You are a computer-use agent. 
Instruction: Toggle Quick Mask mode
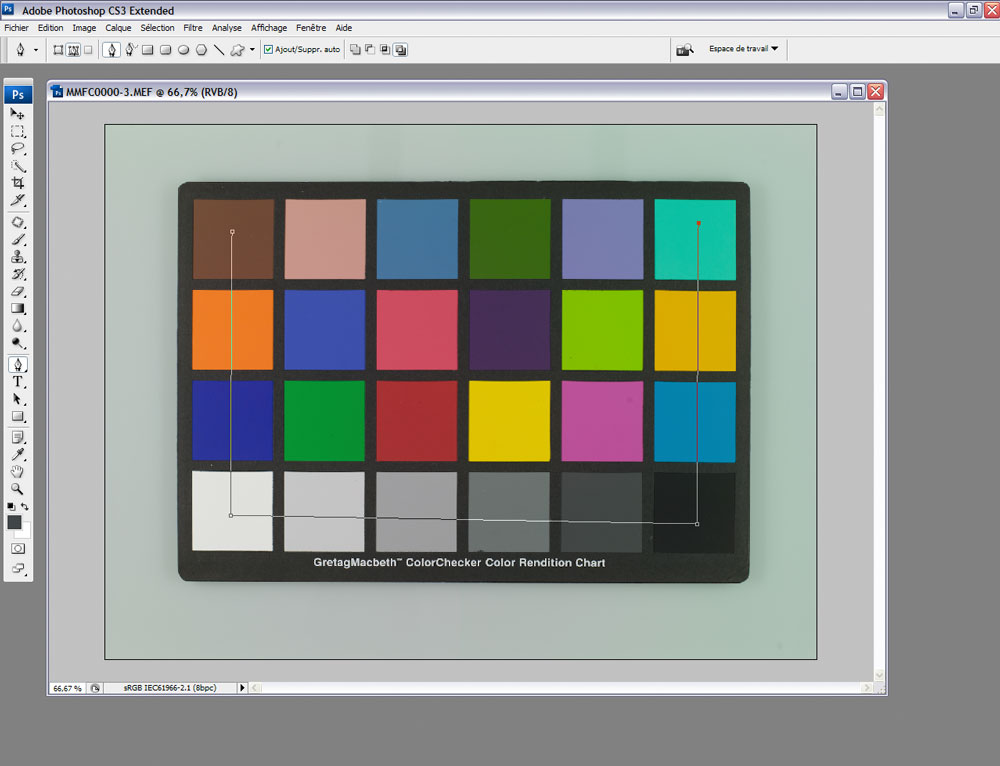[x=18, y=549]
